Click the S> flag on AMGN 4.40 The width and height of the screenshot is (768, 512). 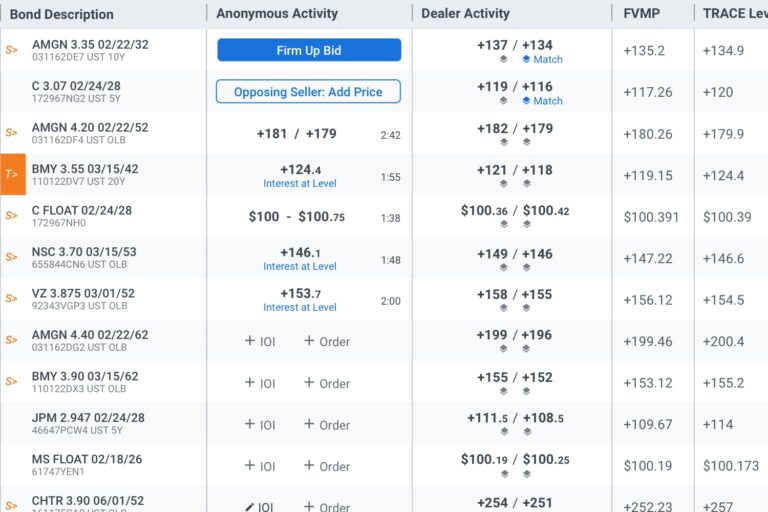[x=12, y=340]
